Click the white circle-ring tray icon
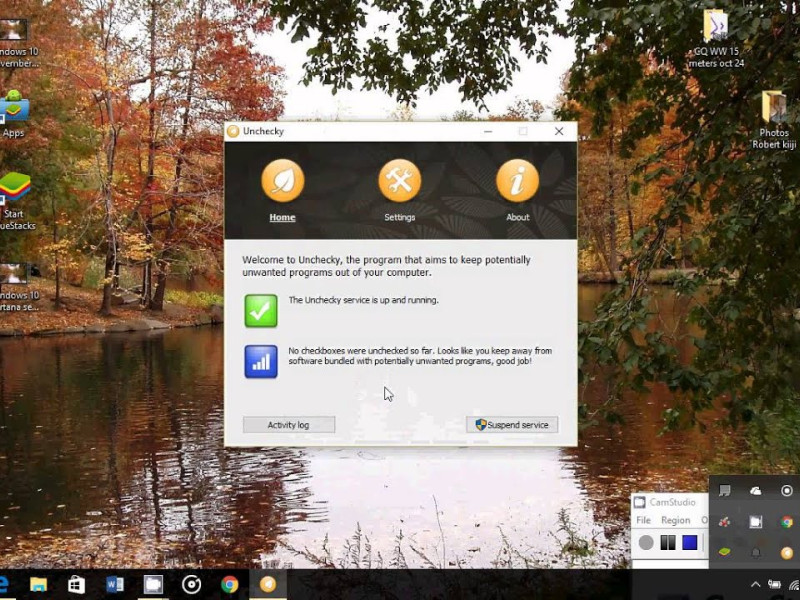 [787, 491]
